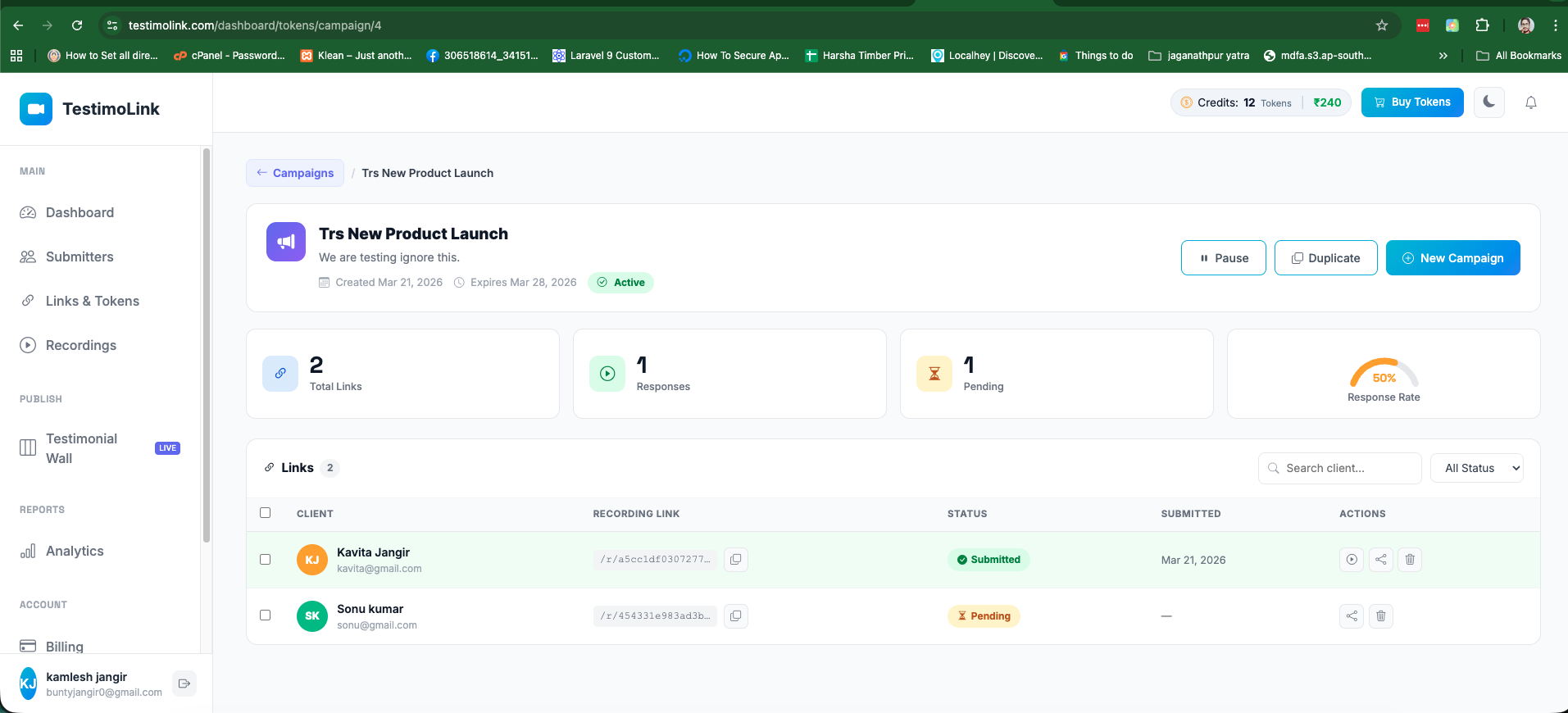Open Submitters in the sidebar
The height and width of the screenshot is (713, 1568).
click(x=80, y=257)
